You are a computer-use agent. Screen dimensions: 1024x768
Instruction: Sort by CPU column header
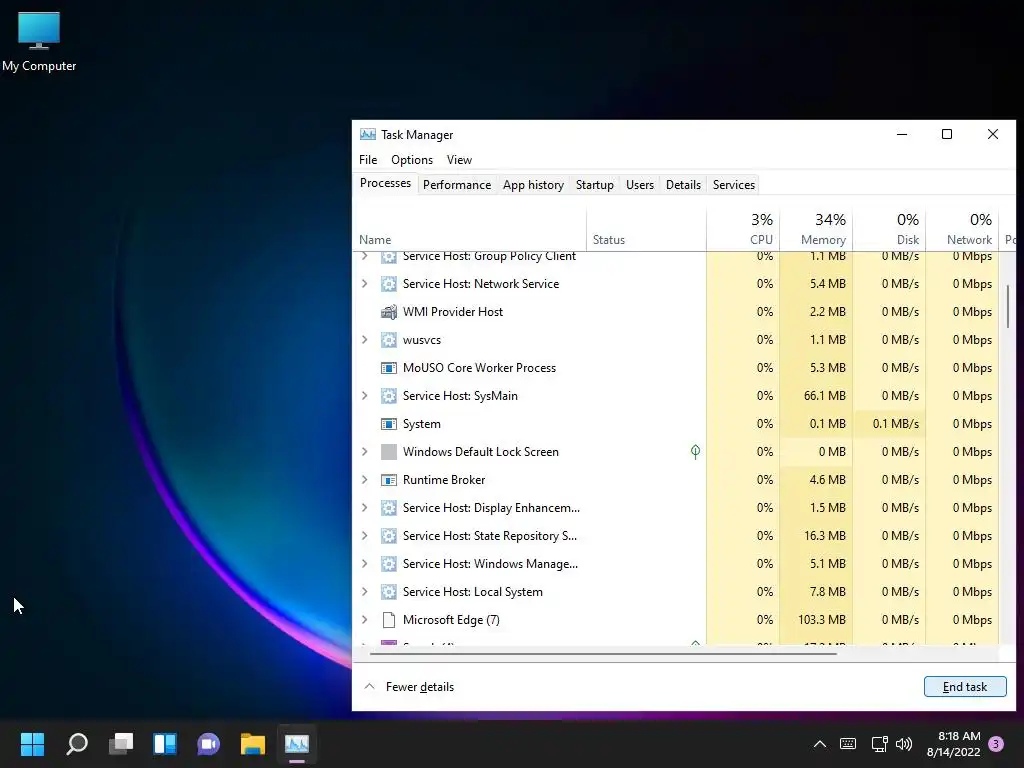743,229
